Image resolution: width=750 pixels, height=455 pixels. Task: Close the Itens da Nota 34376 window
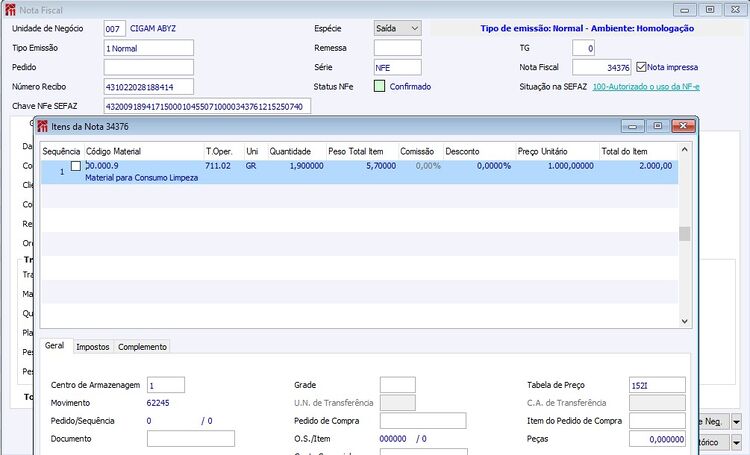click(x=683, y=126)
